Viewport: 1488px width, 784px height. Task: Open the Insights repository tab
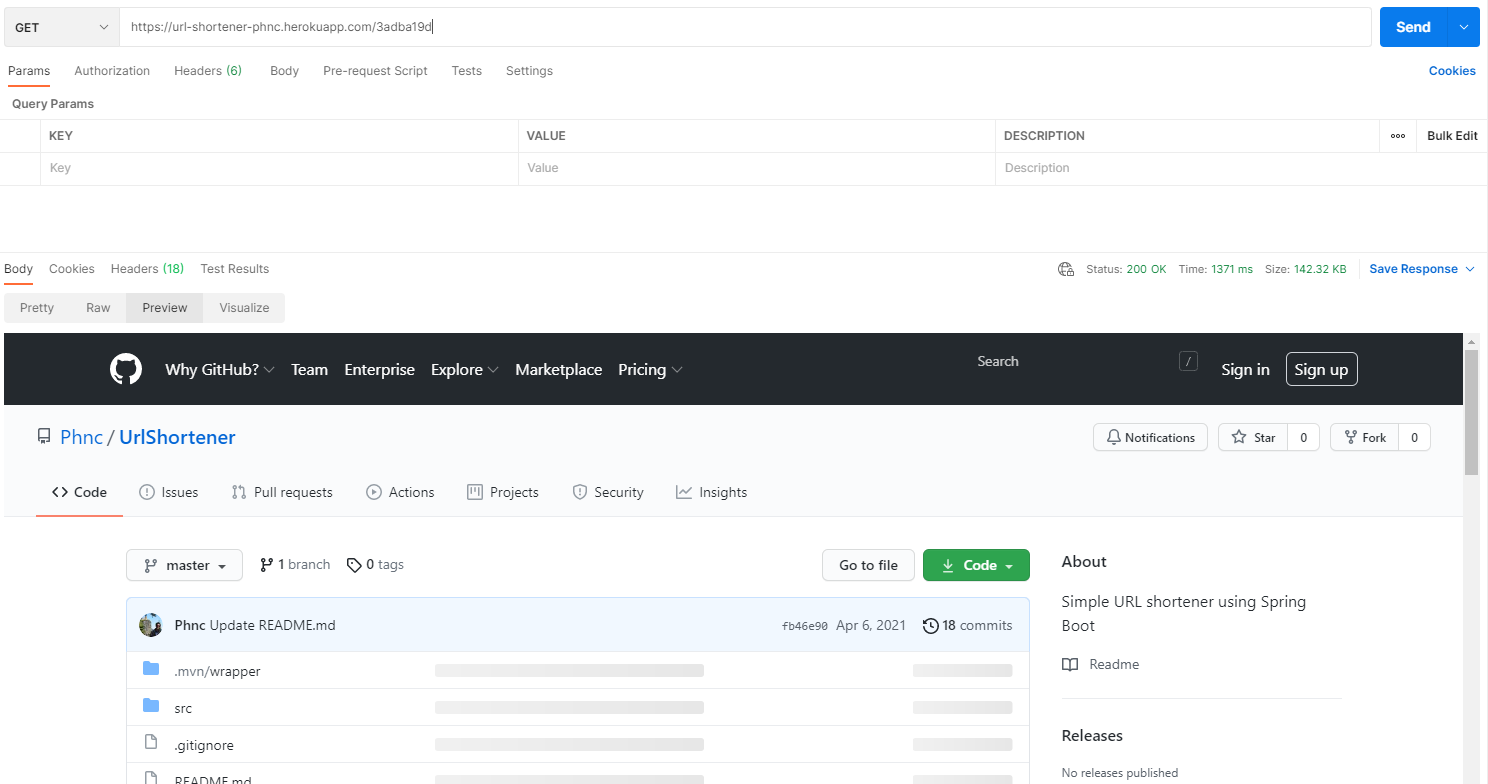point(712,492)
